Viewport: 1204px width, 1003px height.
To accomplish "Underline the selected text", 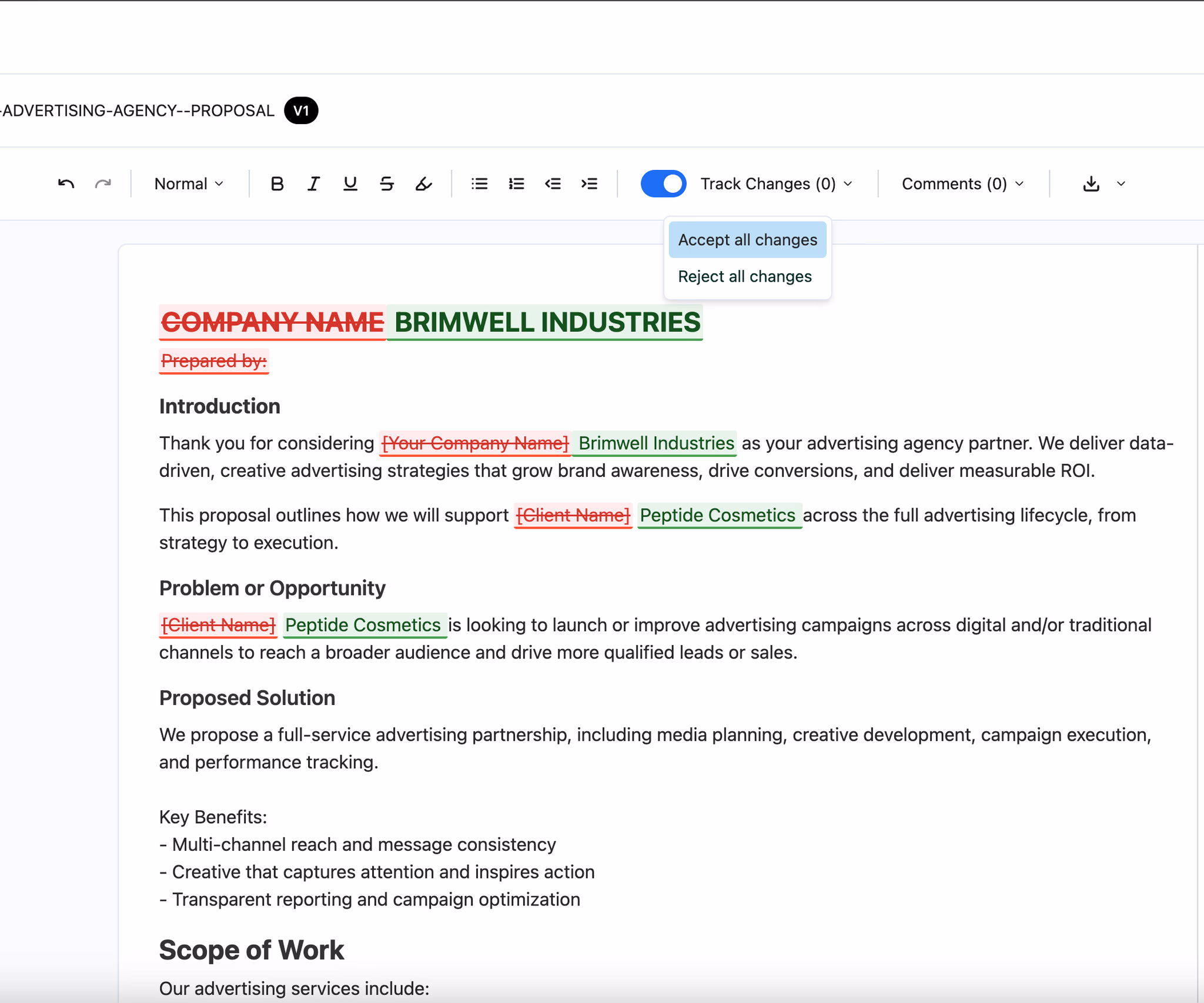I will [350, 183].
